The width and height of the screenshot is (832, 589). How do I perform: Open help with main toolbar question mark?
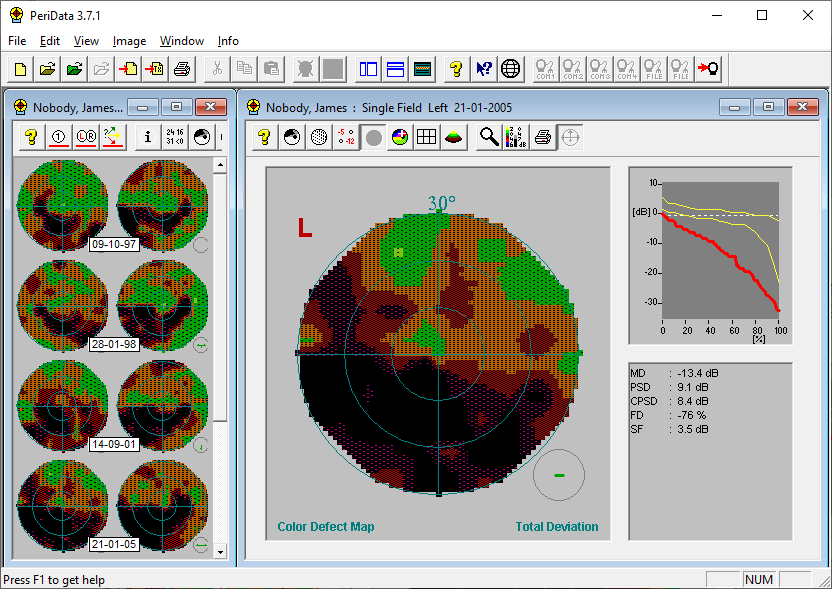coord(457,69)
